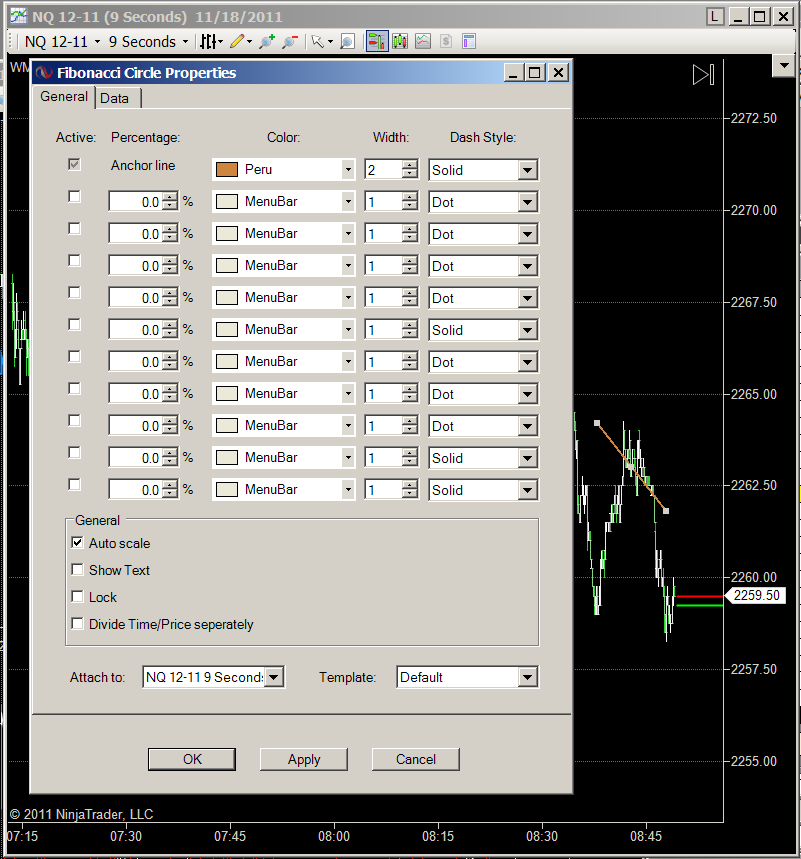This screenshot has width=801, height=859.
Task: Click the 2272.50 price axis label
Action: click(x=753, y=118)
